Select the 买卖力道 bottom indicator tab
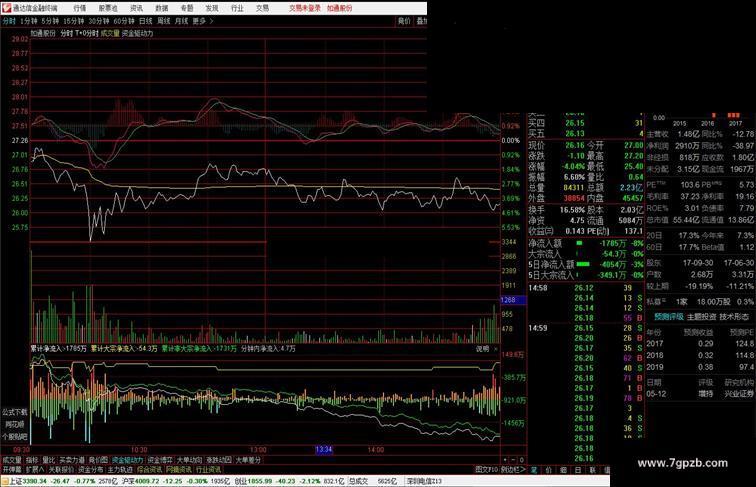This screenshot has height=487, width=756. point(72,460)
